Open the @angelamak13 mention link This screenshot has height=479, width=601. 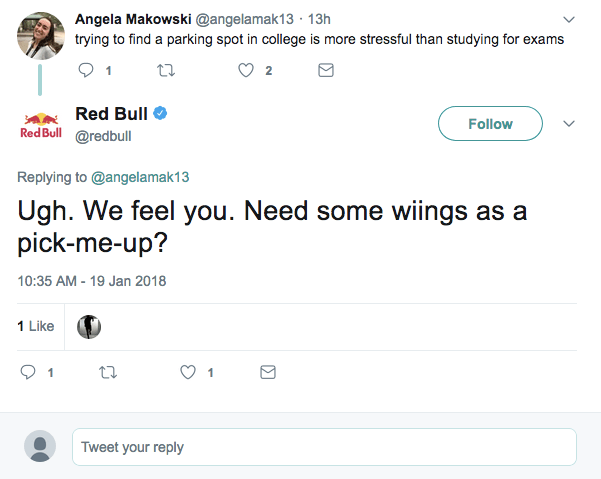[140, 177]
